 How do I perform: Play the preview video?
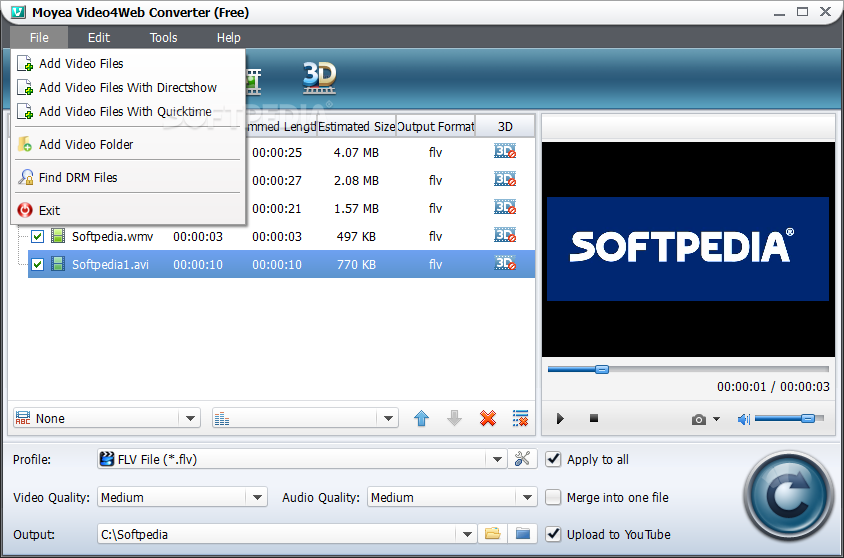coord(560,419)
